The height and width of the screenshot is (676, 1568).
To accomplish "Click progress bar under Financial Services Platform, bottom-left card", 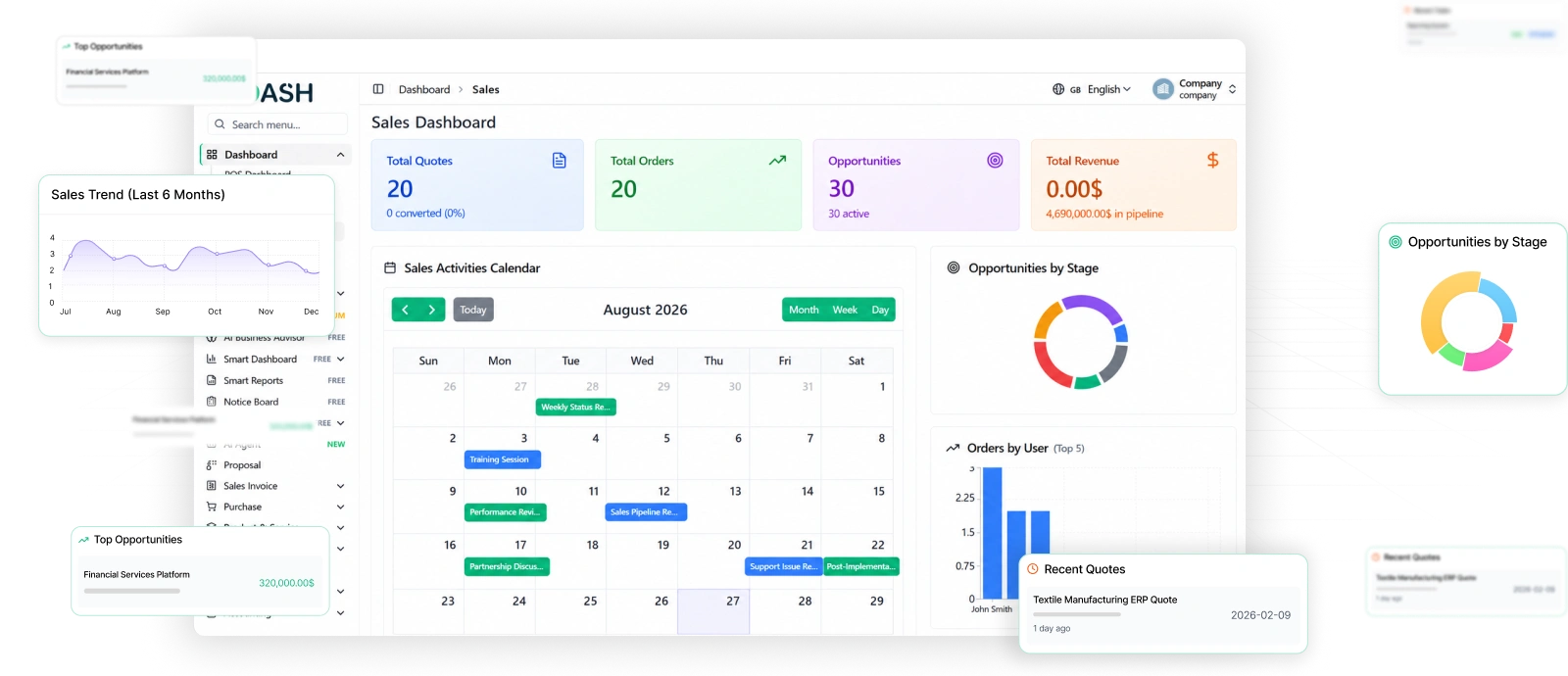I will (133, 591).
